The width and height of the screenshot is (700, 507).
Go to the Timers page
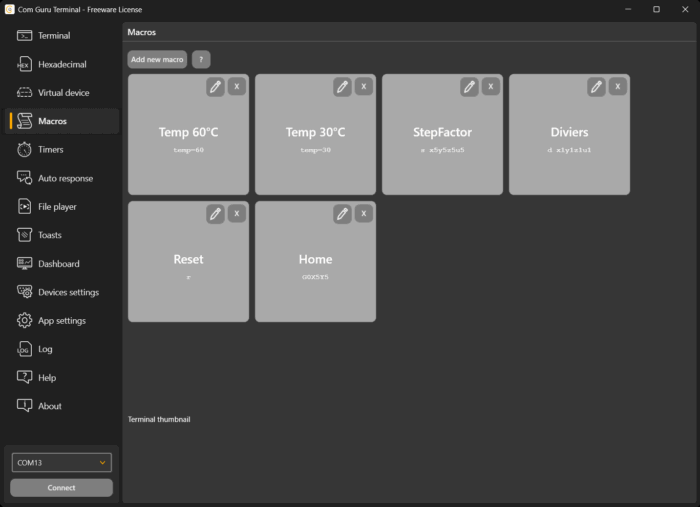click(x=50, y=150)
